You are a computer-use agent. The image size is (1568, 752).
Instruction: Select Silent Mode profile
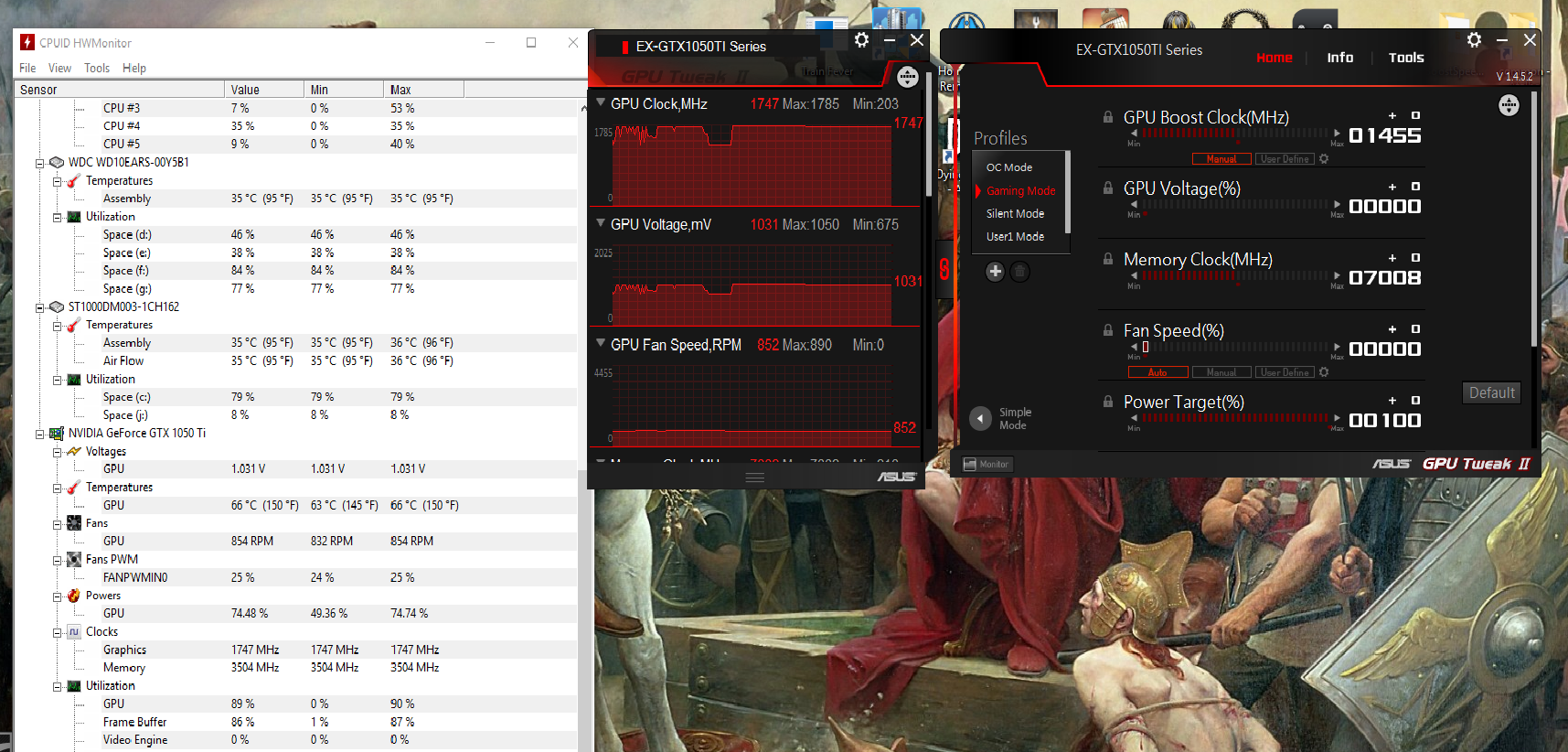(1015, 213)
